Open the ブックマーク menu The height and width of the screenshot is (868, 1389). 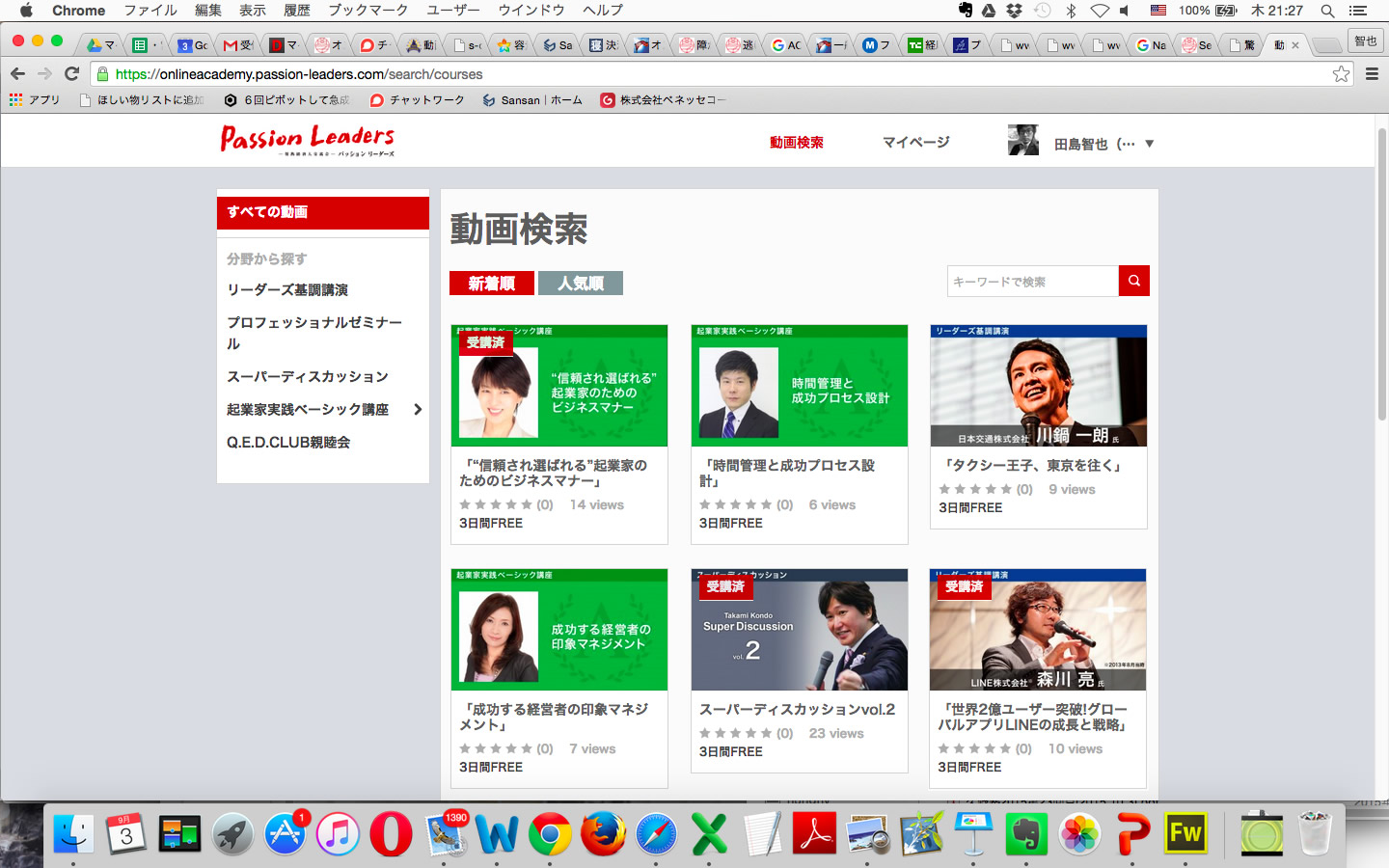tap(368, 11)
